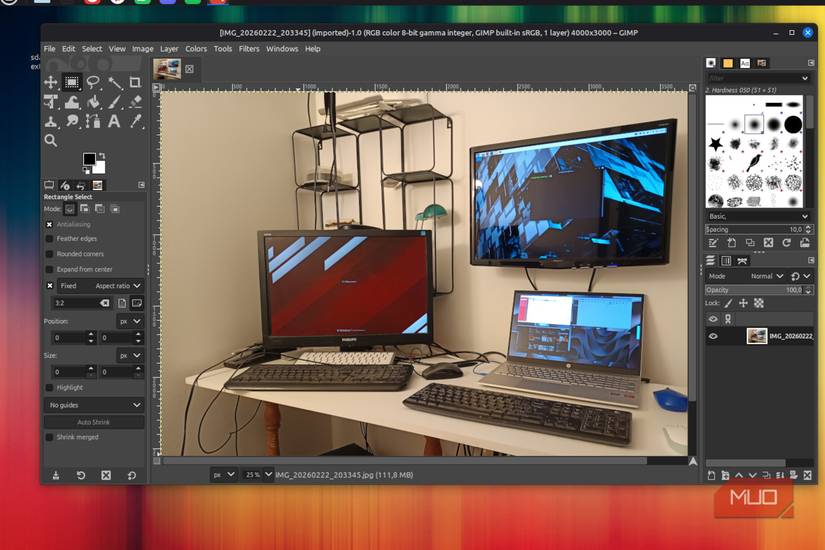Refresh the brushes list
The width and height of the screenshot is (825, 550).
click(x=787, y=243)
